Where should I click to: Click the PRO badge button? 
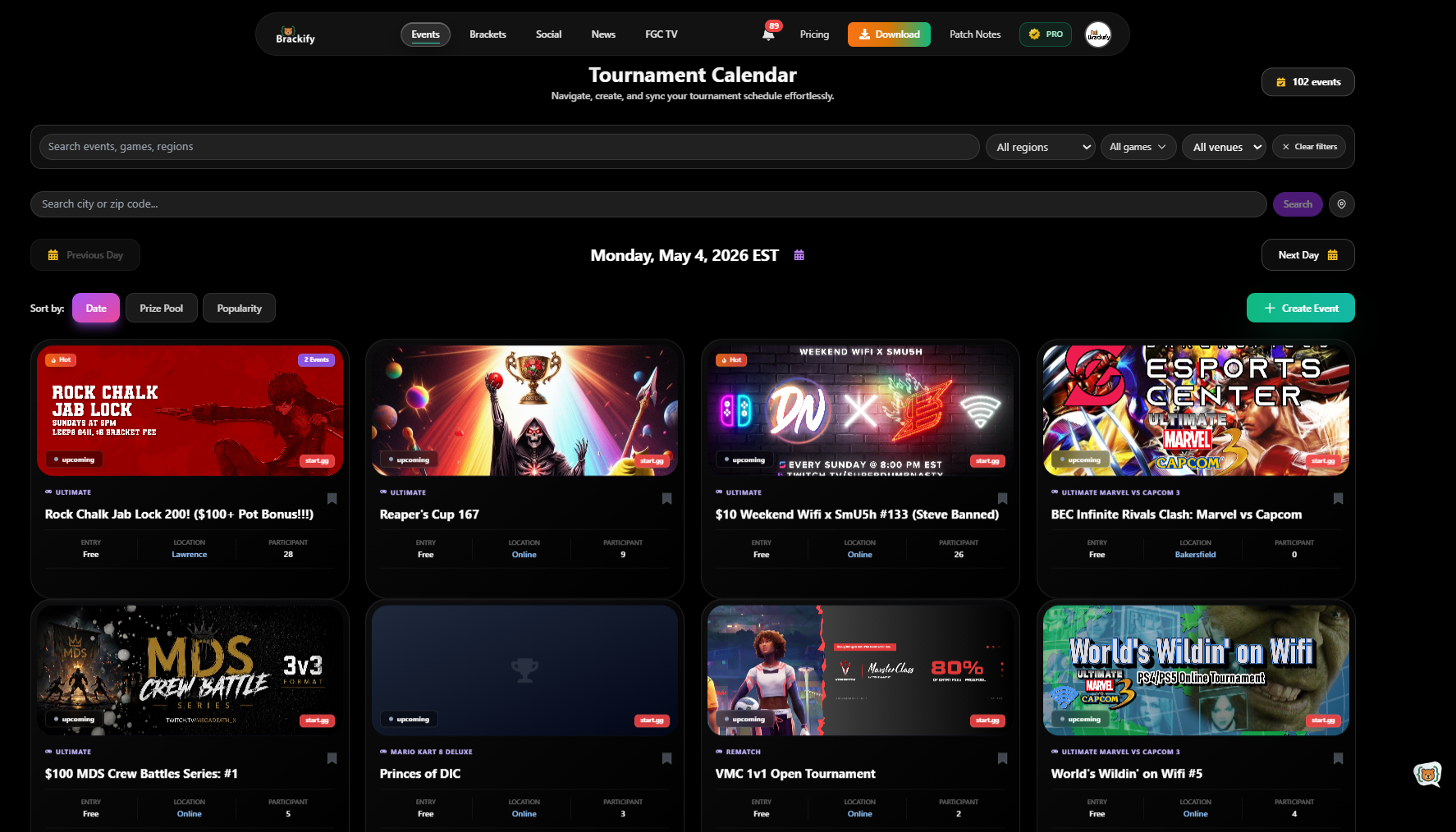point(1046,34)
